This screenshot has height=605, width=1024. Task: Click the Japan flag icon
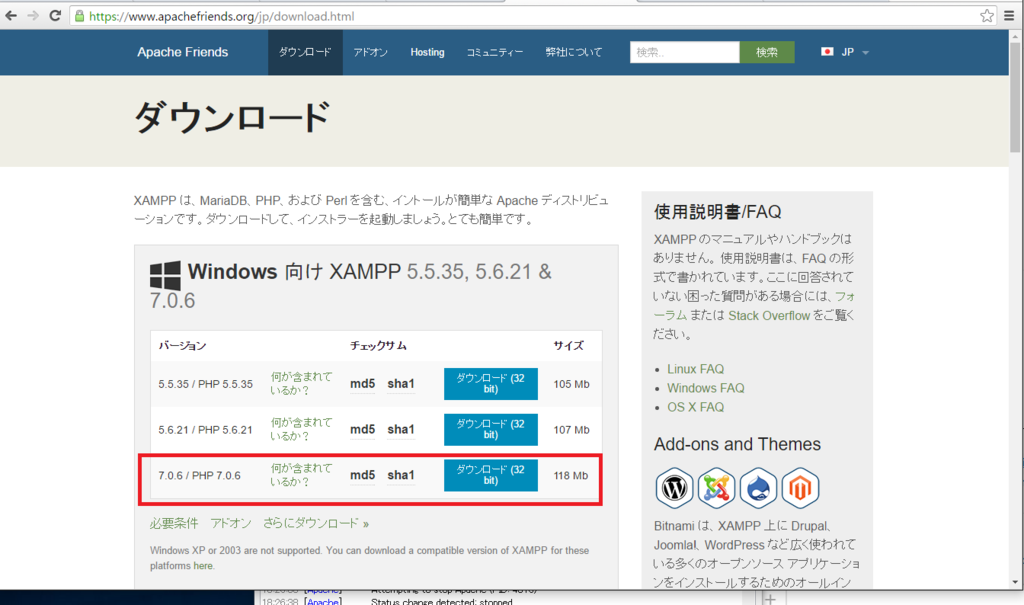pyautogui.click(x=827, y=52)
